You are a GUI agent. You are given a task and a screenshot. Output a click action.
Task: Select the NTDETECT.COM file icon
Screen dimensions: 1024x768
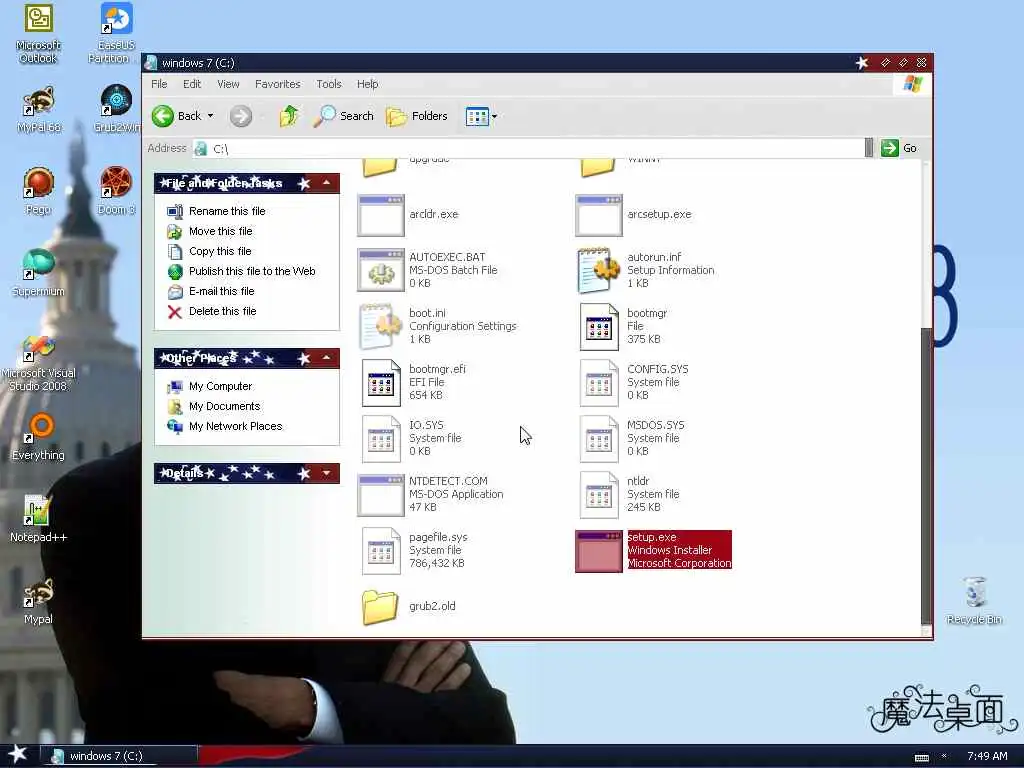point(381,494)
